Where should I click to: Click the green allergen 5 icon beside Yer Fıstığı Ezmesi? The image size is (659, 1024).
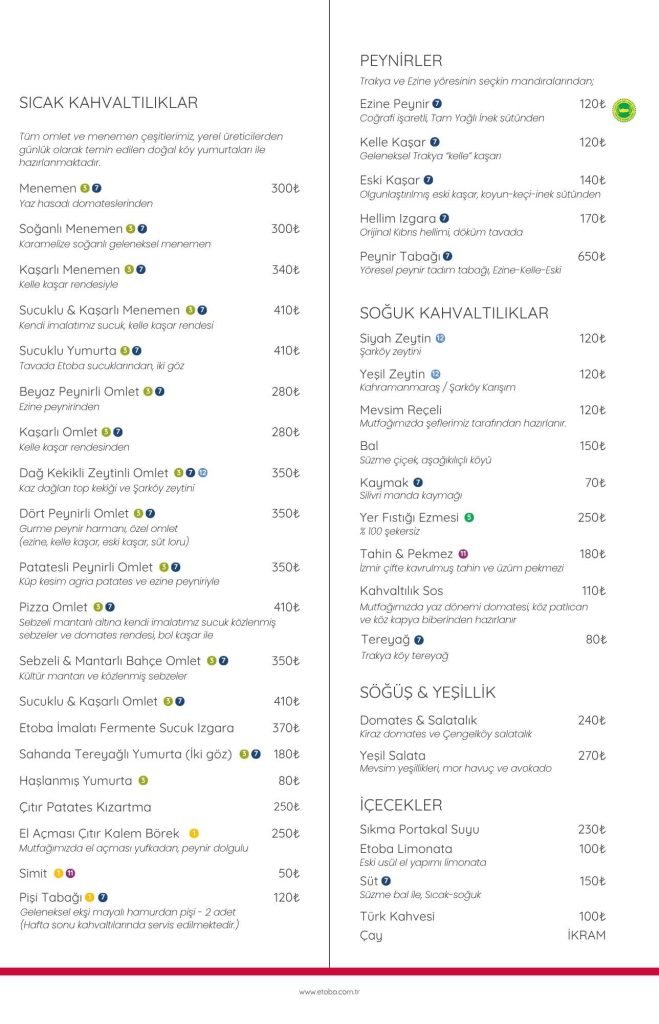coord(469,518)
